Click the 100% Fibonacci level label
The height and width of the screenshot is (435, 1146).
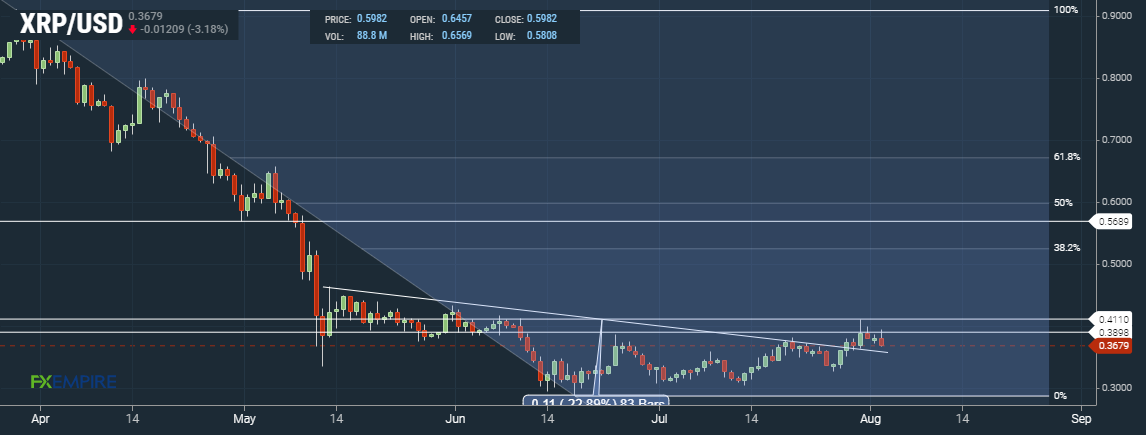click(x=1067, y=10)
